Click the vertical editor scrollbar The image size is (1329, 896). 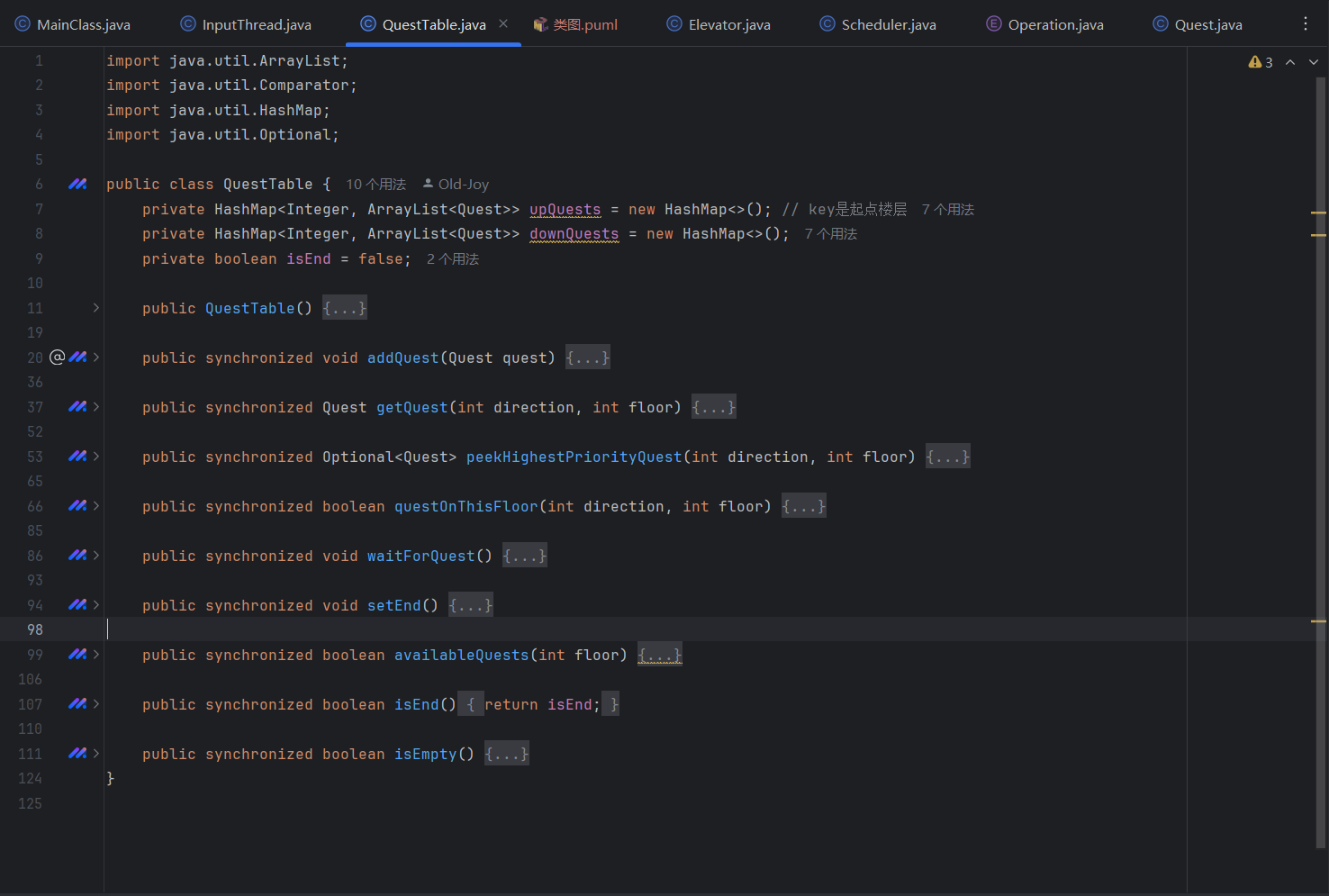1320,450
